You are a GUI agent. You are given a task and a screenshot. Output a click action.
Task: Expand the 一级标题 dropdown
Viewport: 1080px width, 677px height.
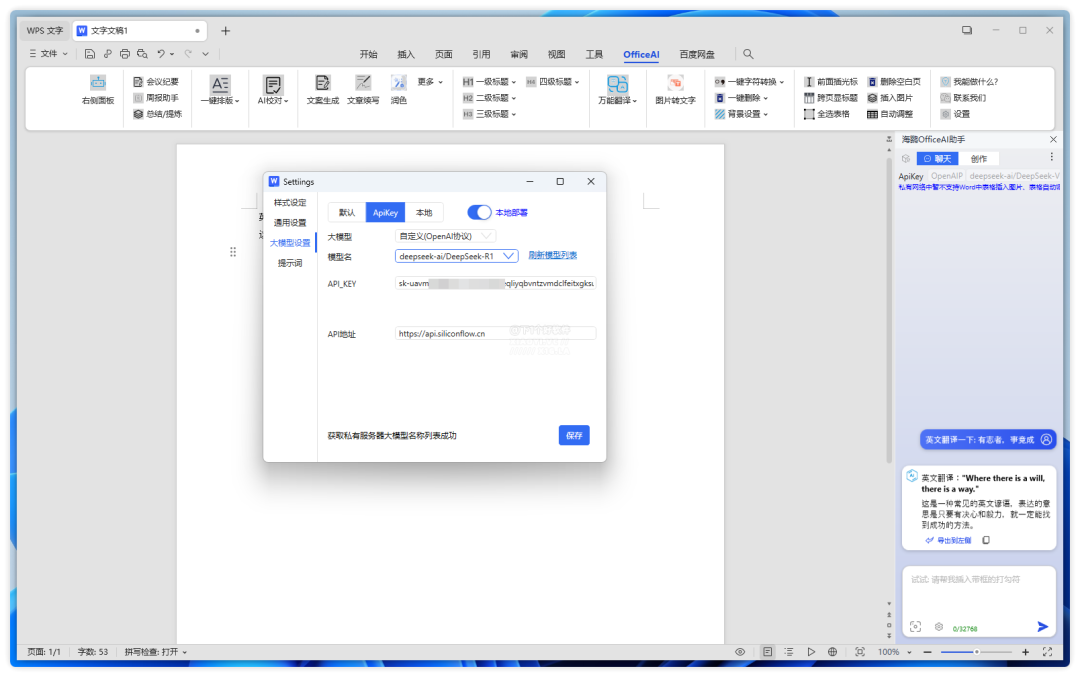pyautogui.click(x=489, y=81)
